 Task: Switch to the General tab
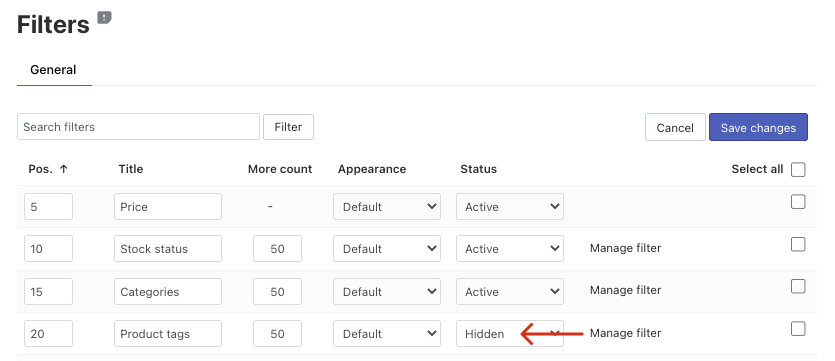[53, 70]
